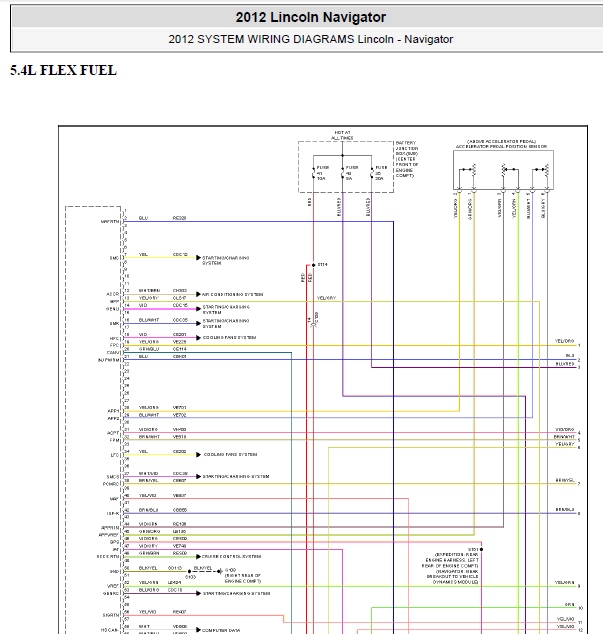The height and width of the screenshot is (634, 603).
Task: Click the Cooling Fans System text on pin 34
Action: 230,454
